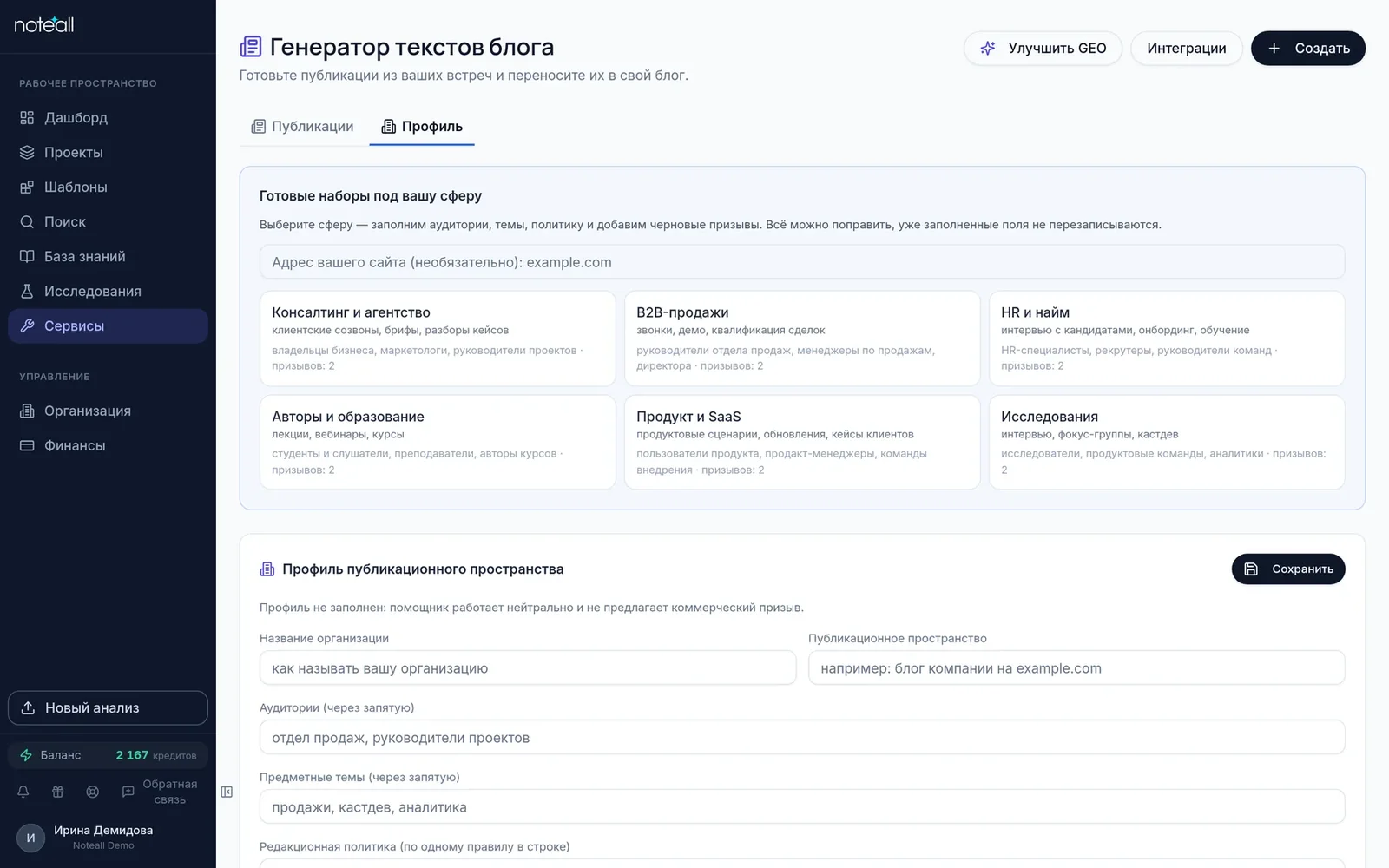Click the Предметные темы input field
Screen dimensions: 1389x868
[x=802, y=807]
